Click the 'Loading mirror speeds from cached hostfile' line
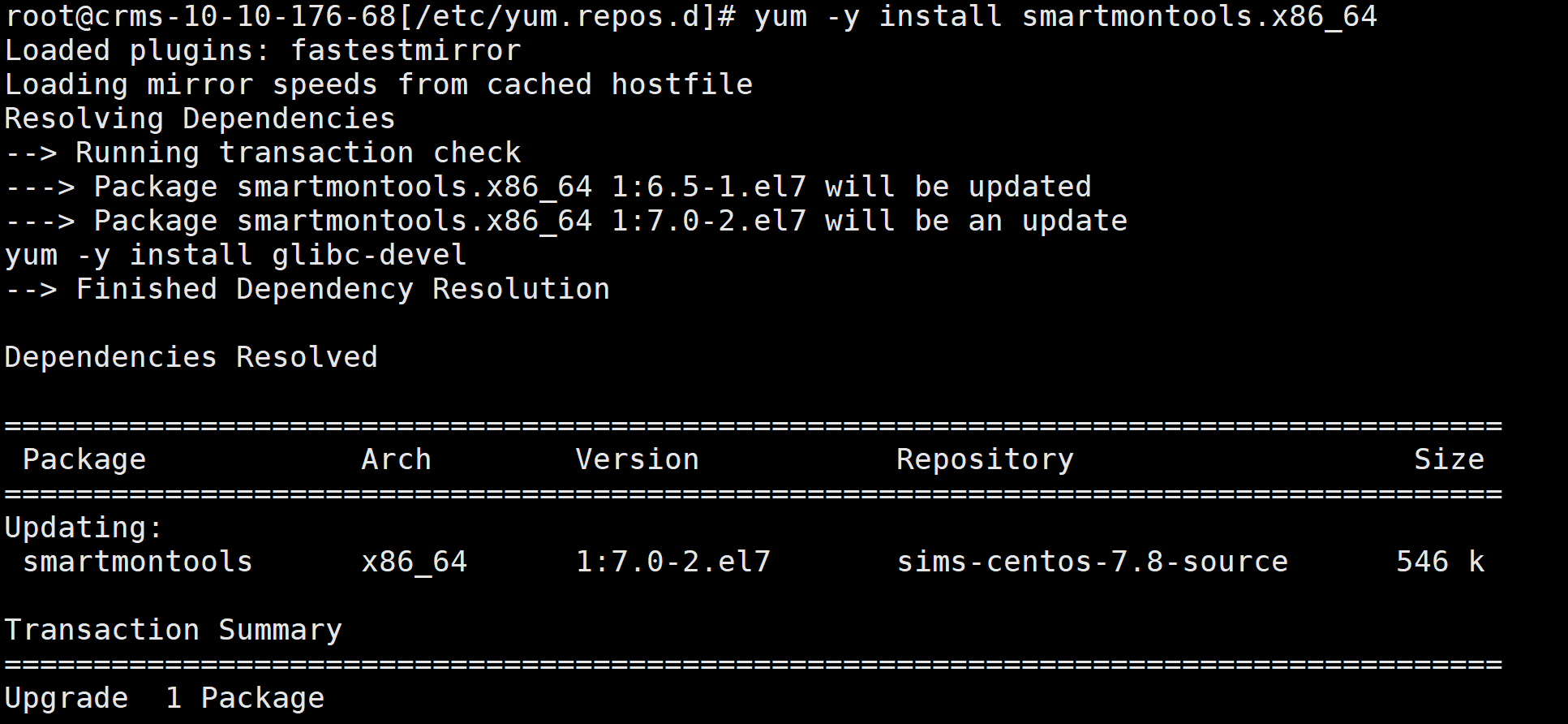This screenshot has width=1568, height=724. click(379, 85)
